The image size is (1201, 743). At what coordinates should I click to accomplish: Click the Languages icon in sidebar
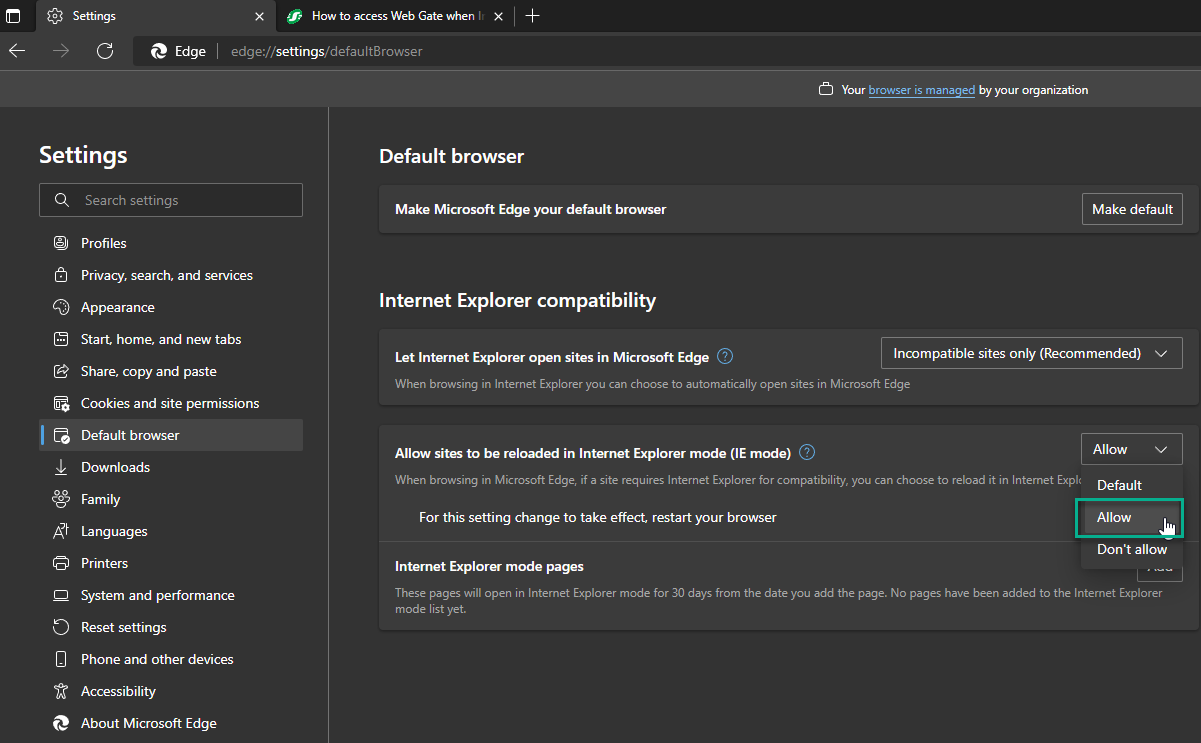[61, 531]
